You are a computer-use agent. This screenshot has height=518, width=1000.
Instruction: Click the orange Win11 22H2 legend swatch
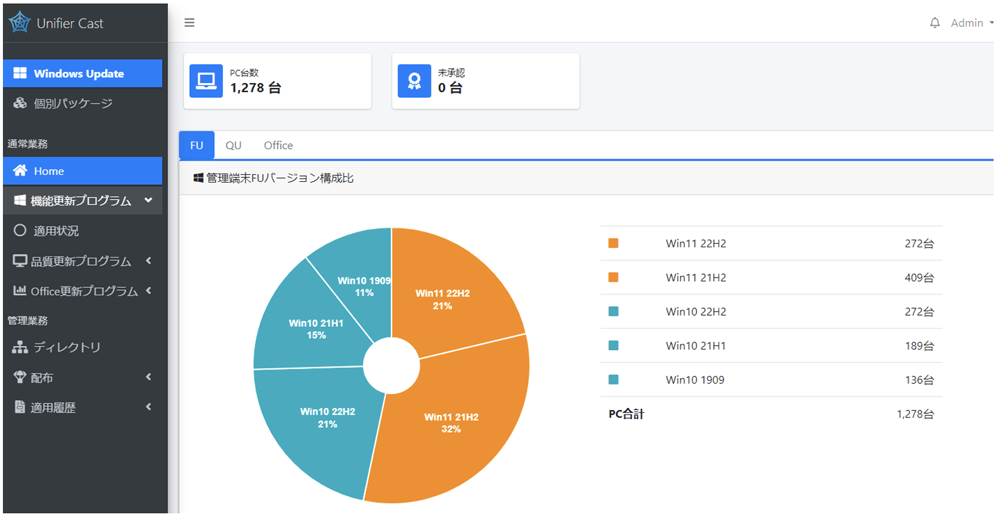tap(614, 243)
